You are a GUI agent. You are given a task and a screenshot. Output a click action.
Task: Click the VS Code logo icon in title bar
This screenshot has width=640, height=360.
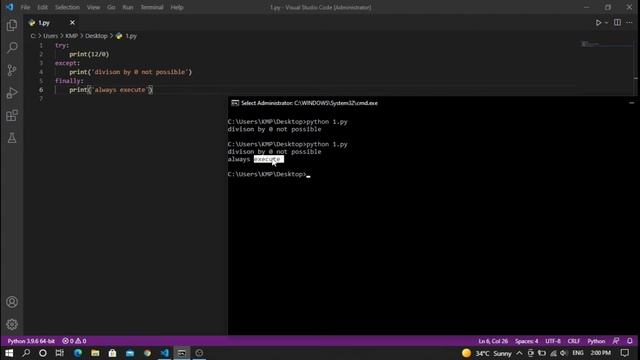coord(9,7)
